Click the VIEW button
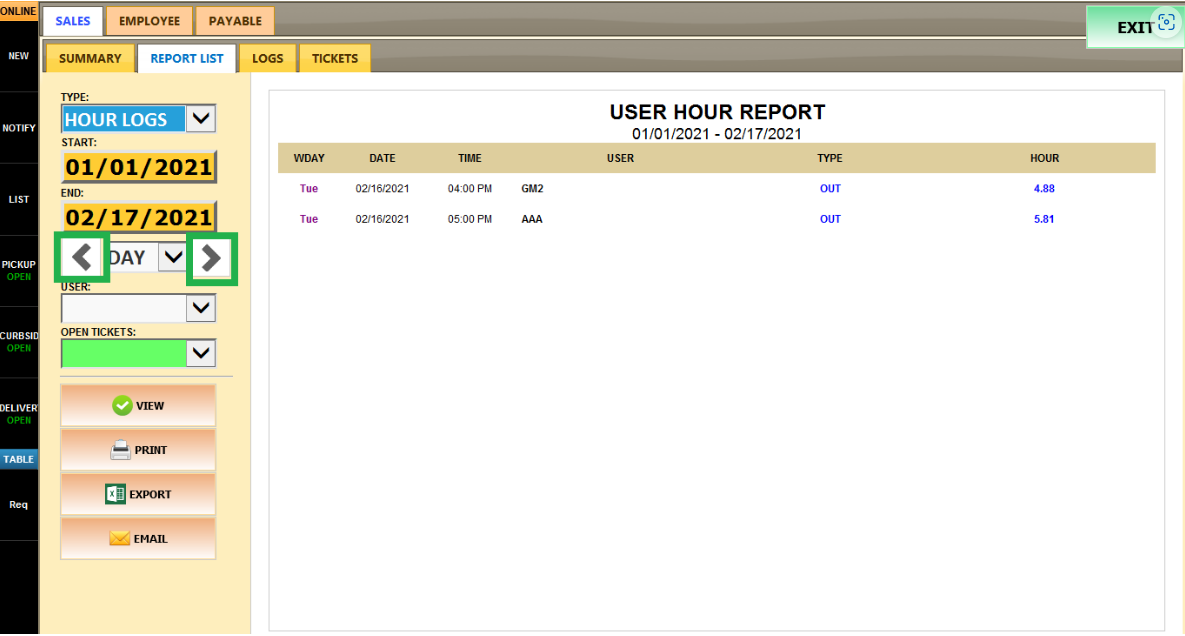1185x636 pixels. [x=138, y=406]
